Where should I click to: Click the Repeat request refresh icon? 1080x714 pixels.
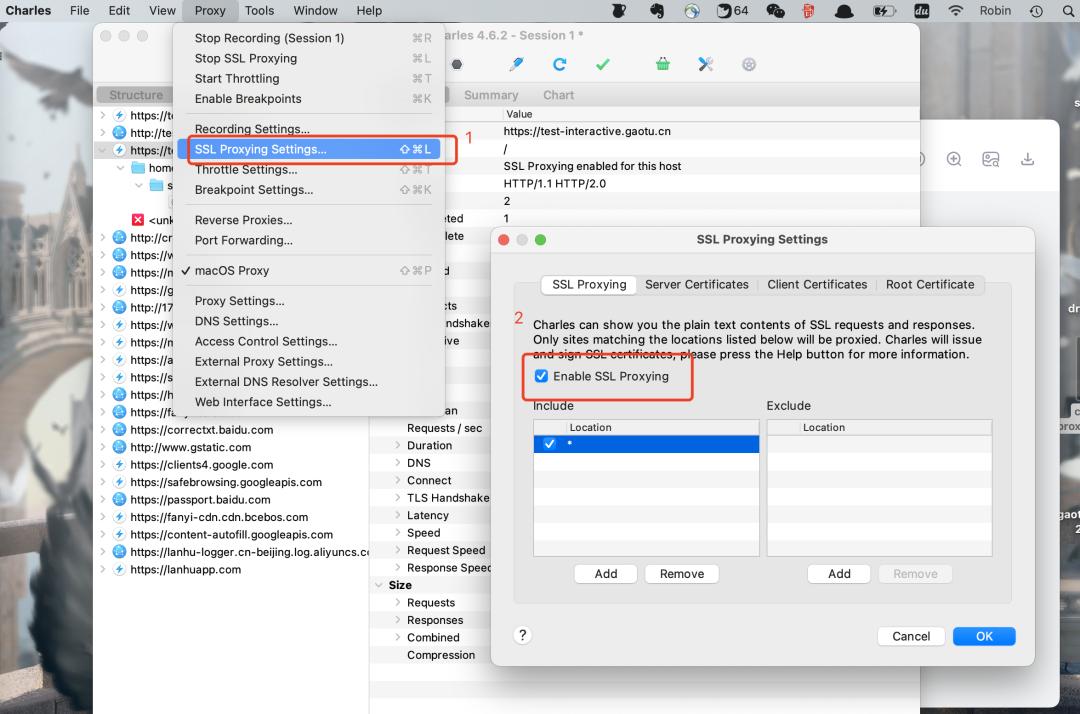pos(559,64)
